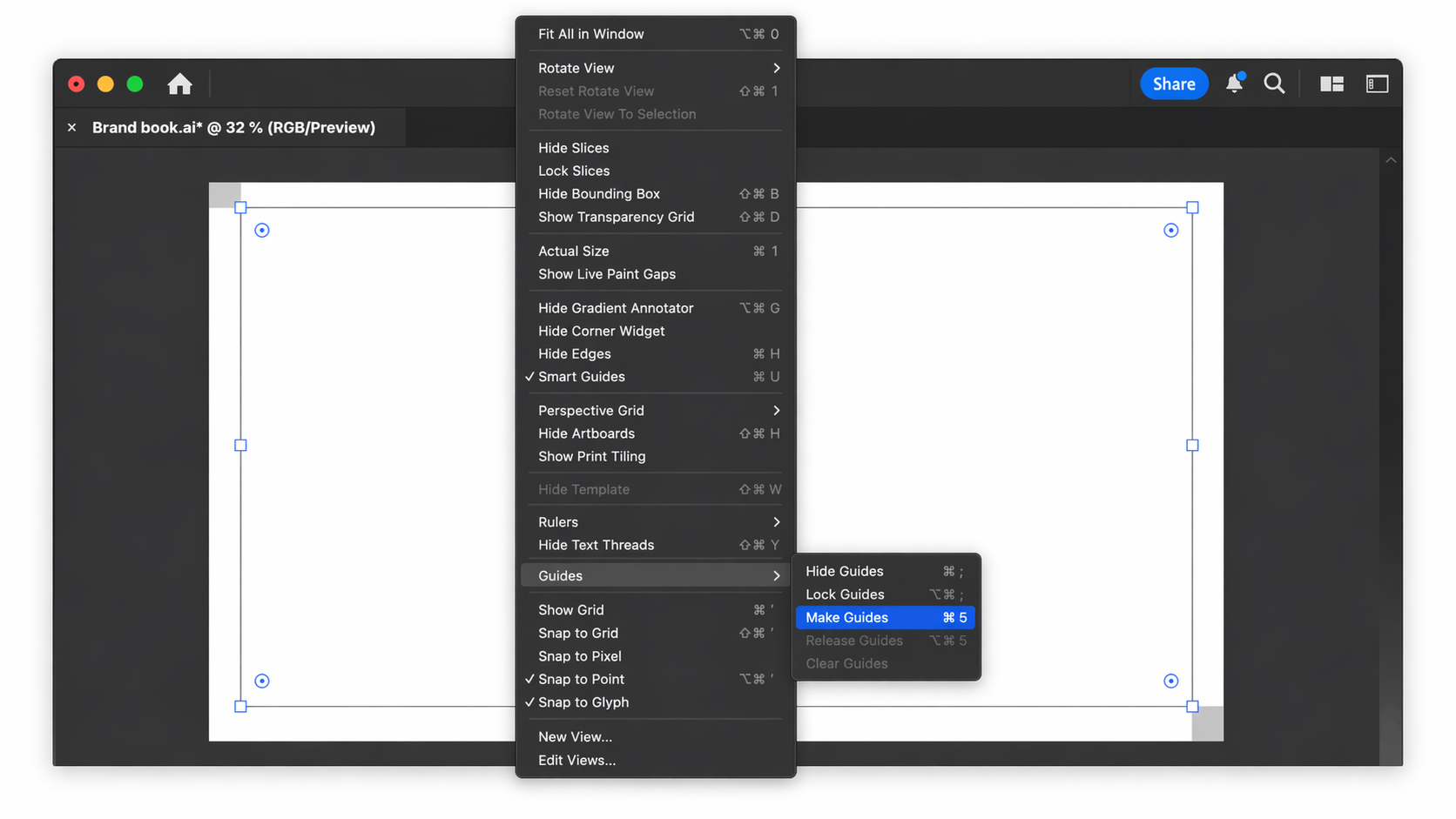Open New View dialog
Image resolution: width=1456 pixels, height=819 pixels.
click(x=655, y=736)
